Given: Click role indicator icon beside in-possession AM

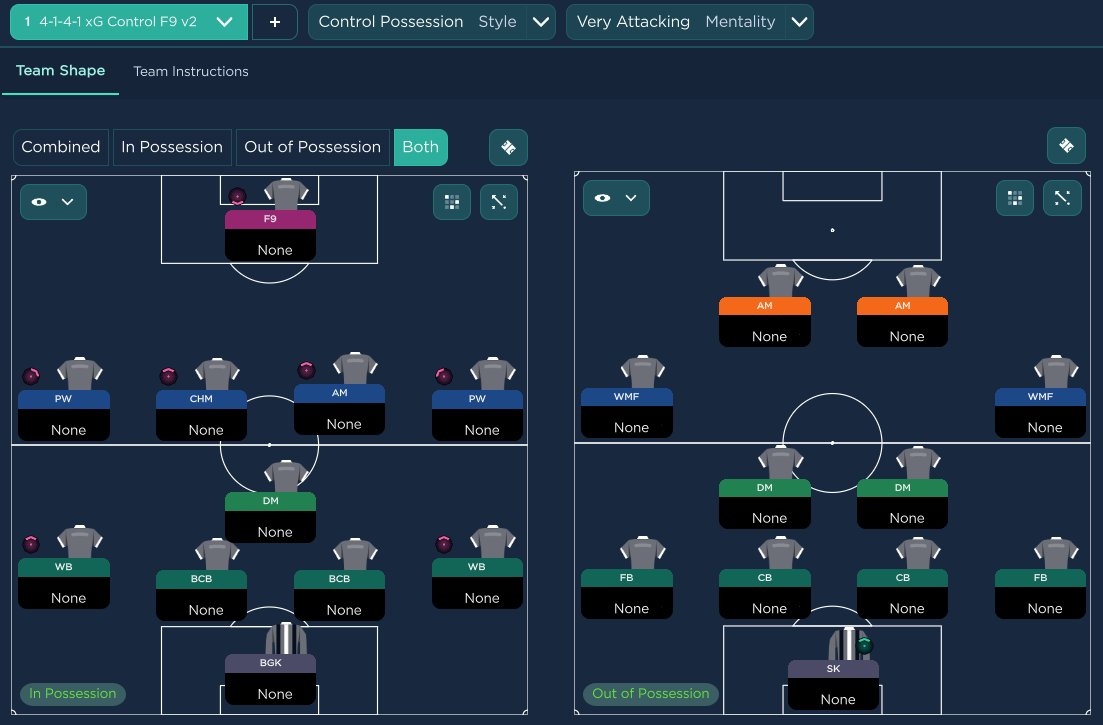Looking at the screenshot, I should click(x=306, y=370).
